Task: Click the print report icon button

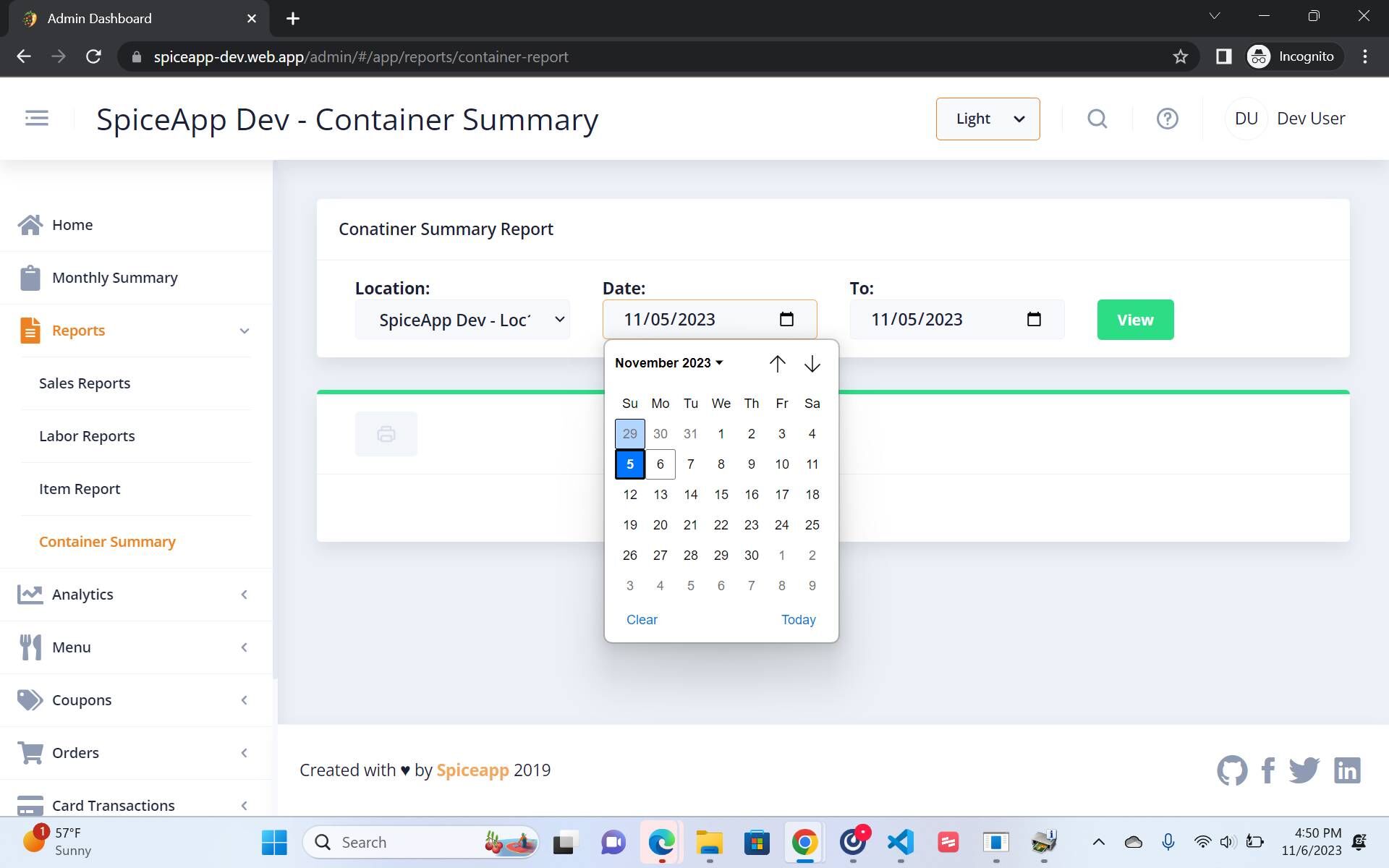Action: click(x=386, y=434)
